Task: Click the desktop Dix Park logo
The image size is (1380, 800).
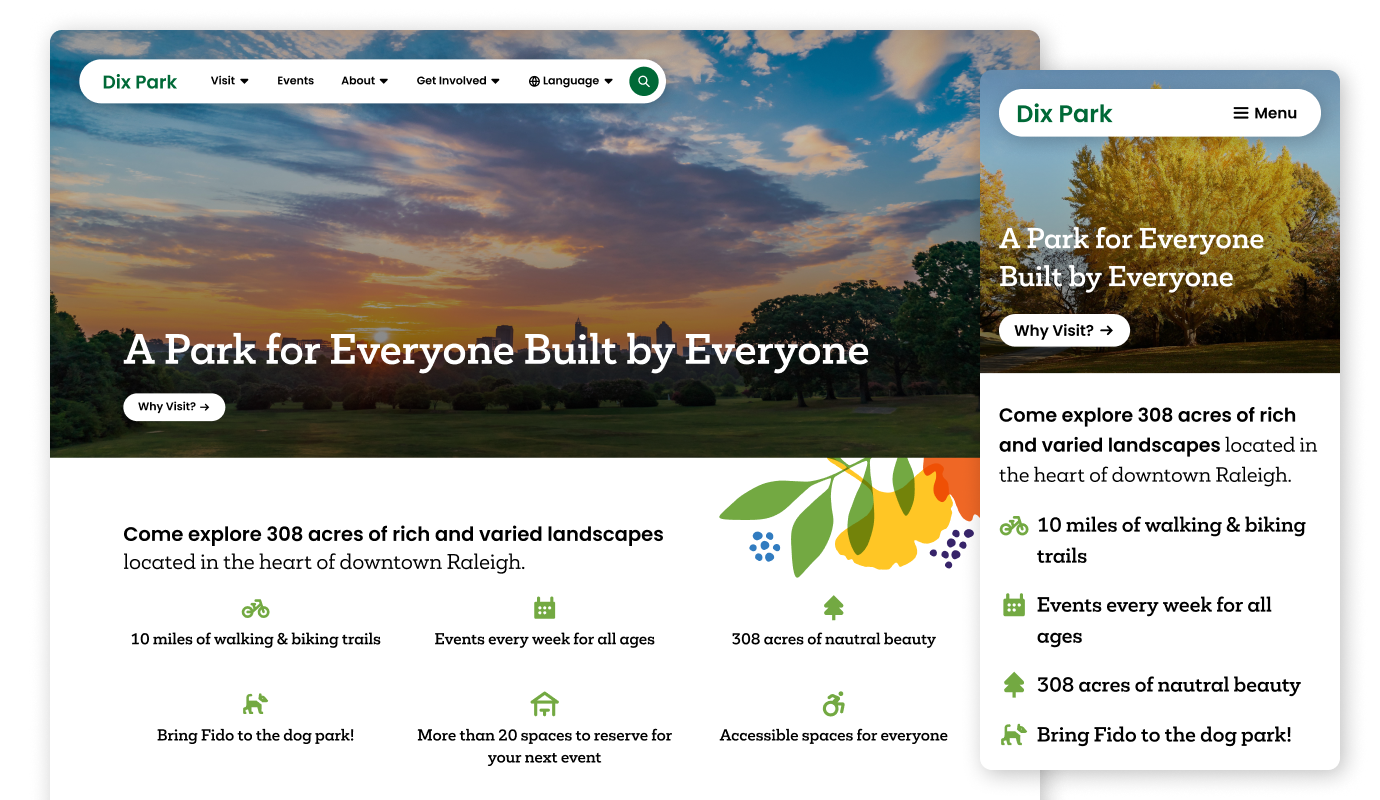Action: (140, 82)
